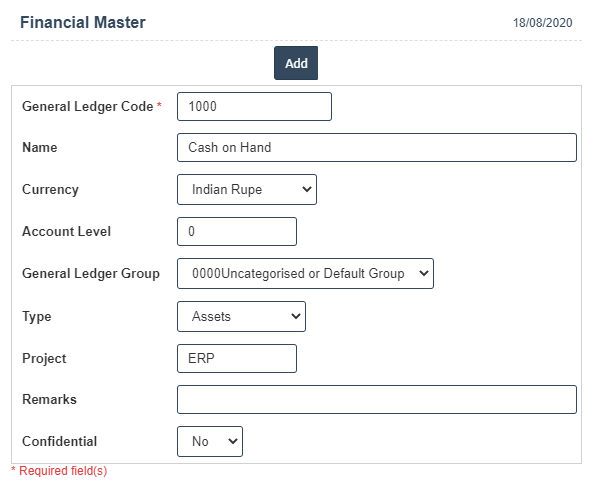Click the General Ledger Group label
Image resolution: width=598 pixels, height=491 pixels.
[91, 274]
